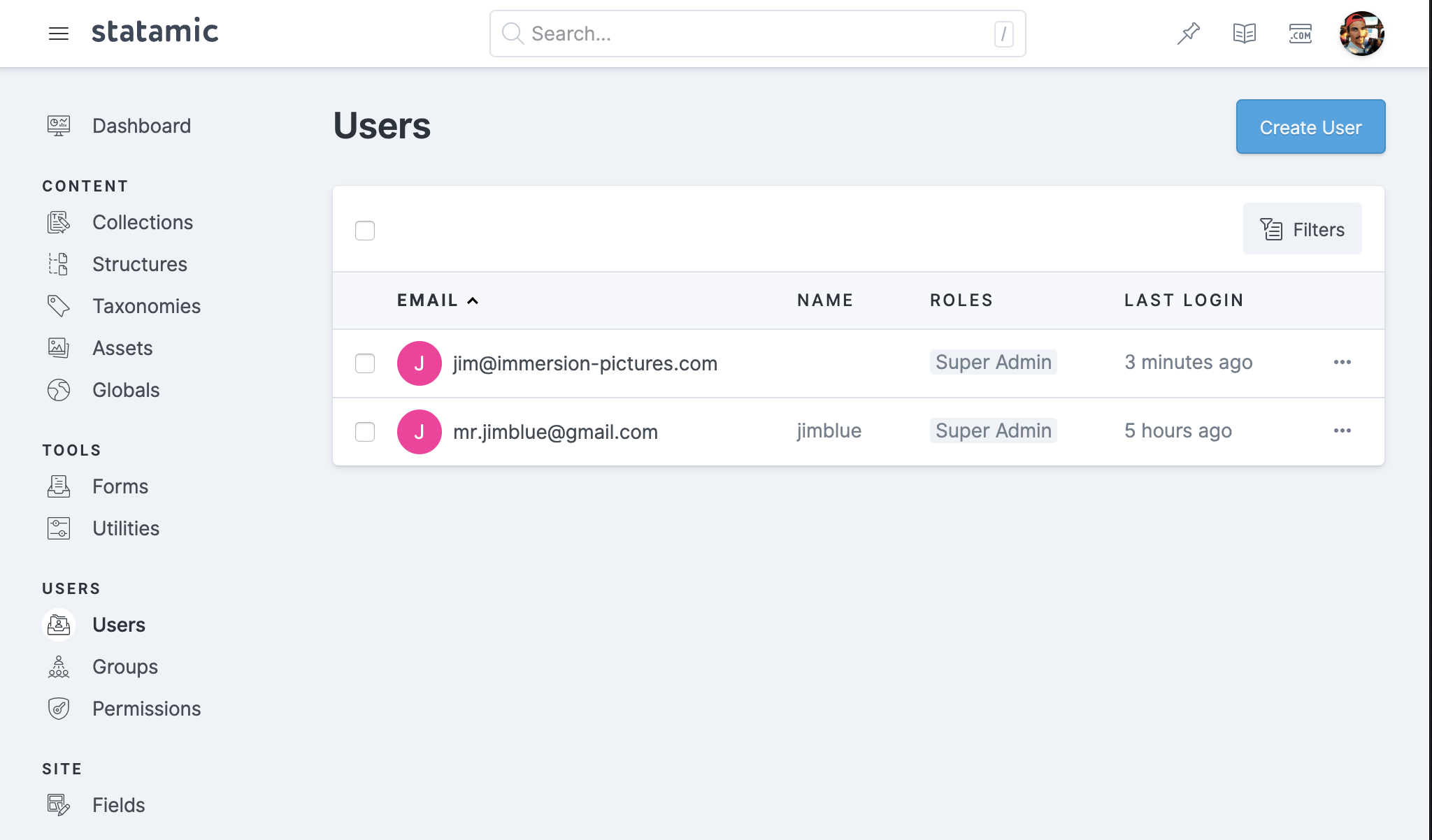This screenshot has height=840, width=1432.
Task: Check the select-all users checkbox
Action: pos(364,230)
